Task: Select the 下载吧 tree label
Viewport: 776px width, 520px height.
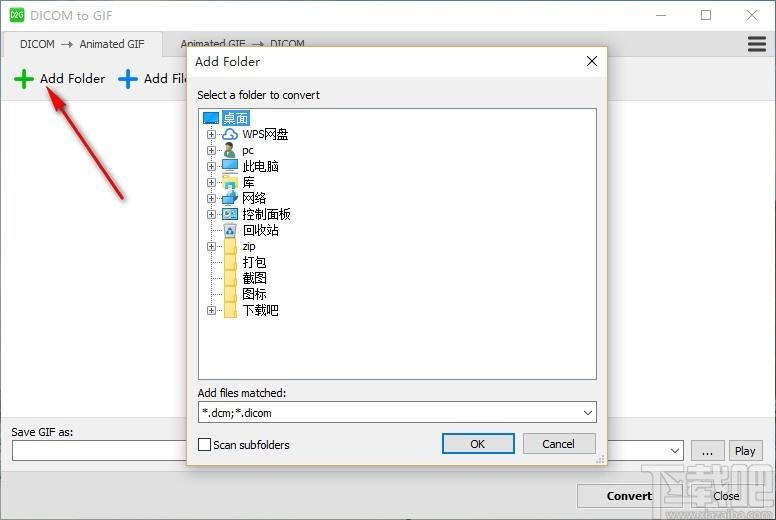Action: (260, 310)
